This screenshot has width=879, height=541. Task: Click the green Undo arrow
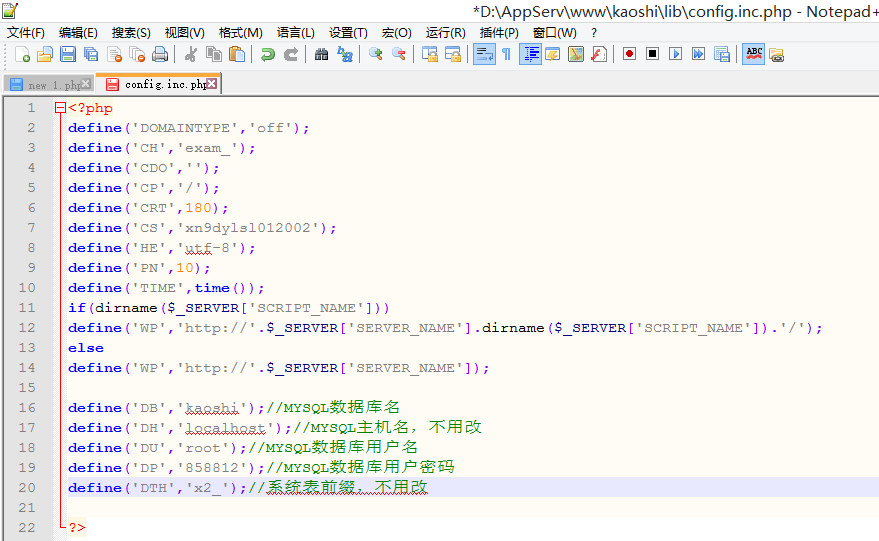pyautogui.click(x=267, y=54)
